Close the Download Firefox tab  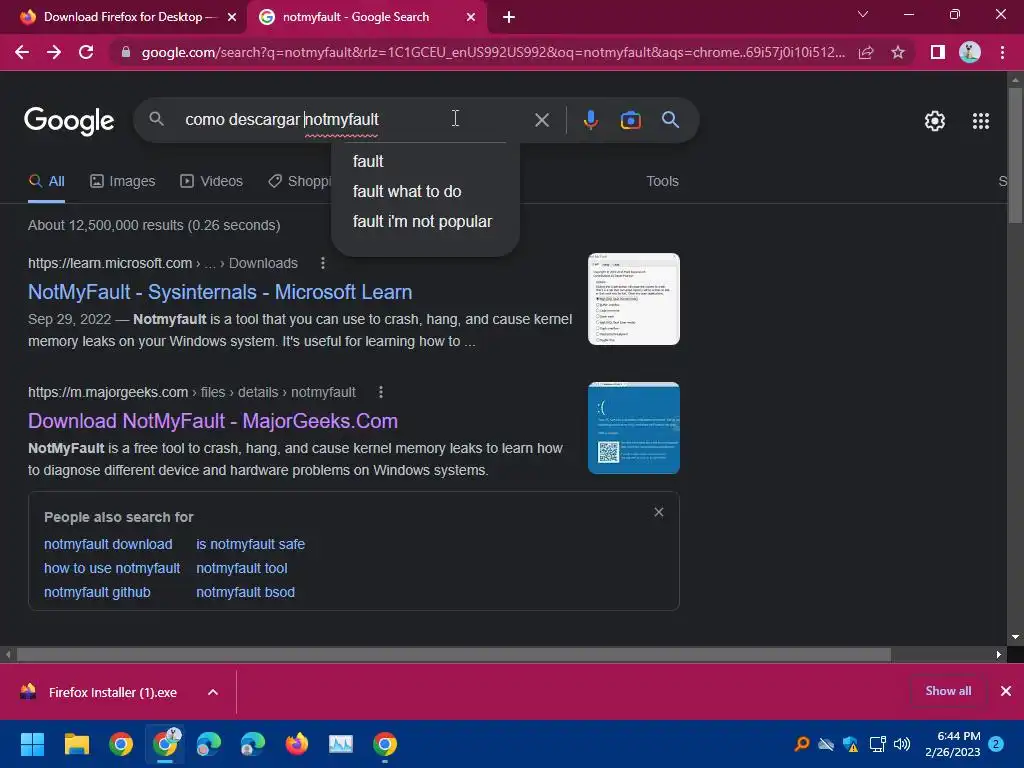point(232,17)
